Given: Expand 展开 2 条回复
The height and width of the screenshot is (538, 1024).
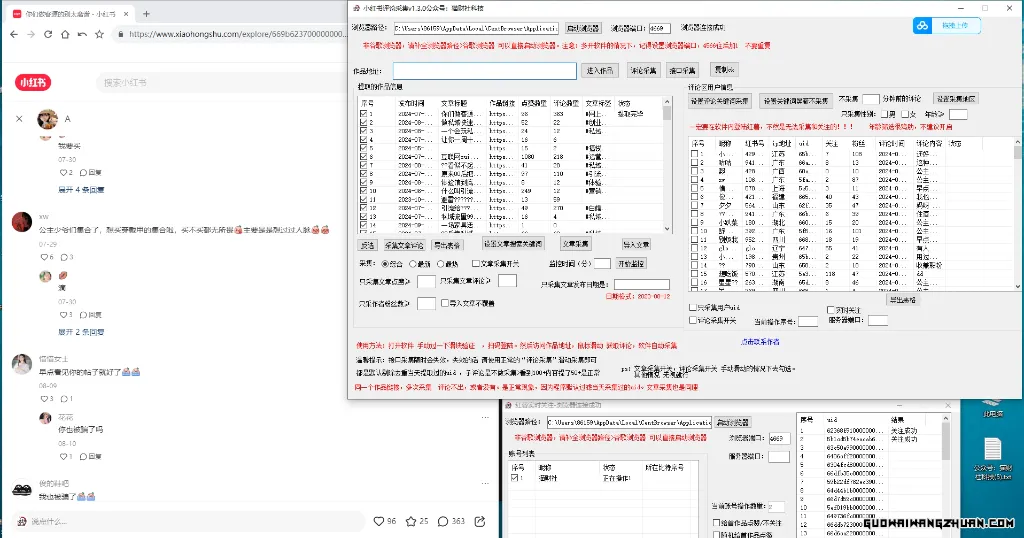Looking at the screenshot, I should (x=81, y=332).
